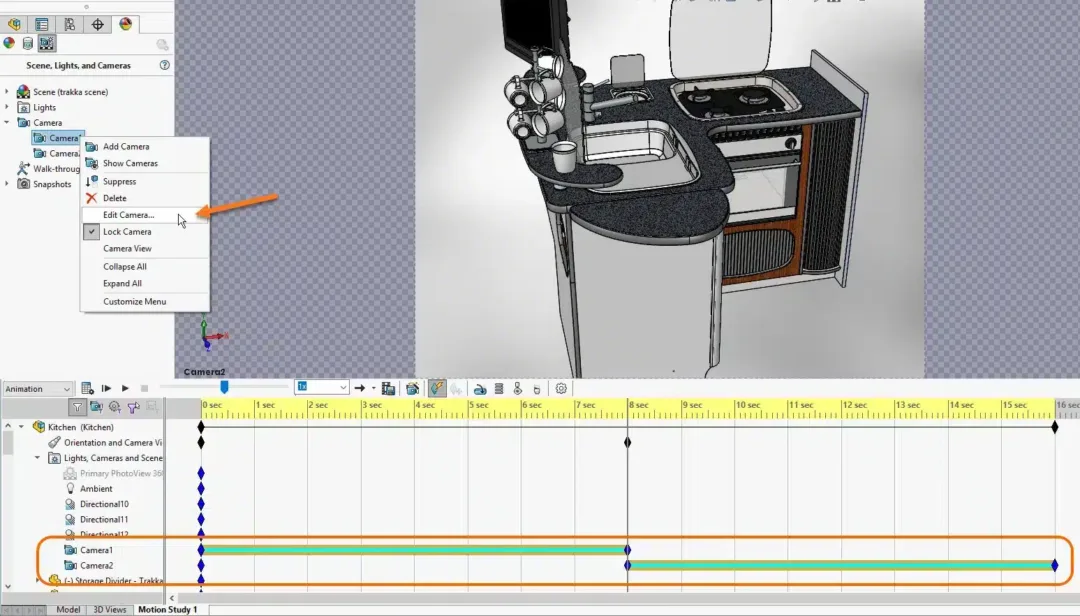The image size is (1080, 616).
Task: Click the Calculate motion study icon
Action: click(x=86, y=388)
